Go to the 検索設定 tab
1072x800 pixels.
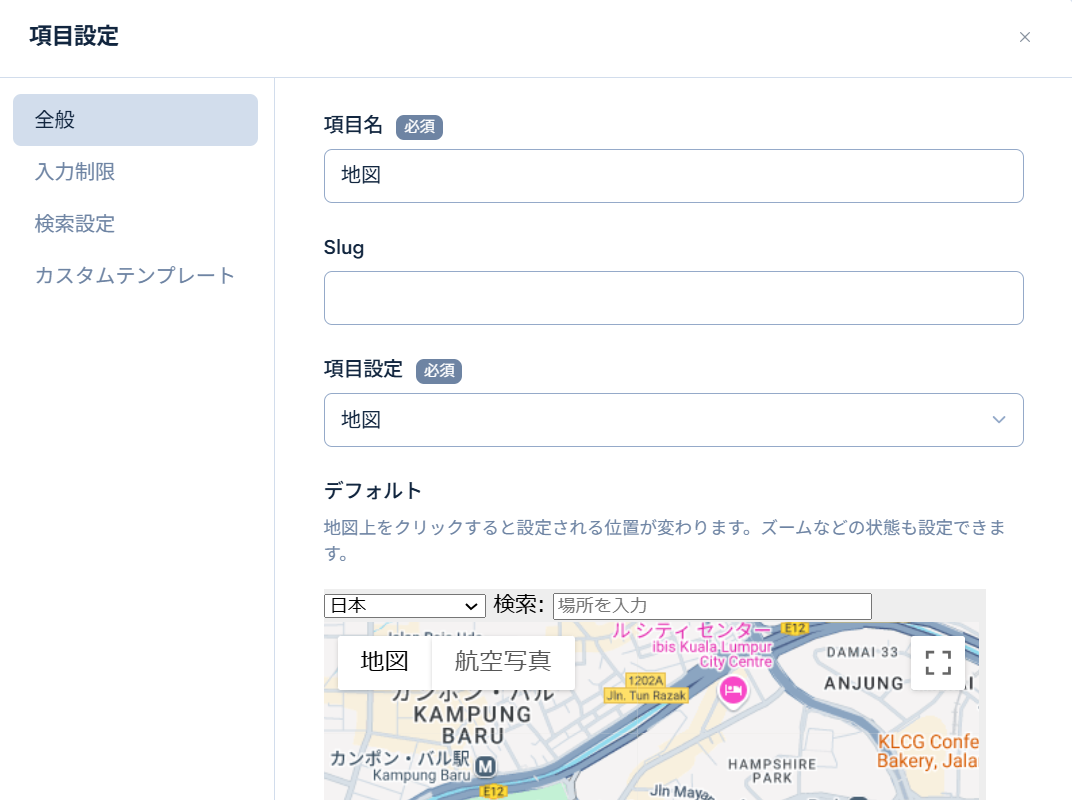coord(75,224)
